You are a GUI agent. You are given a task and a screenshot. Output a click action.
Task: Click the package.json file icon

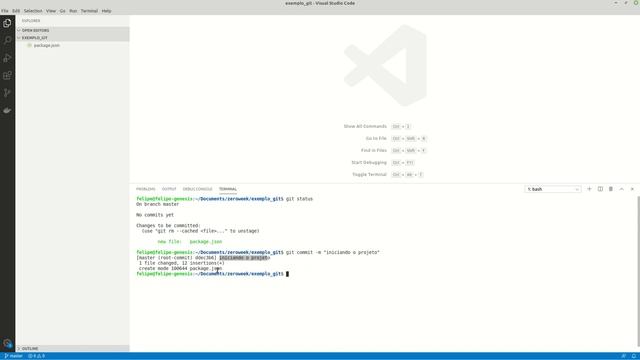pos(29,45)
